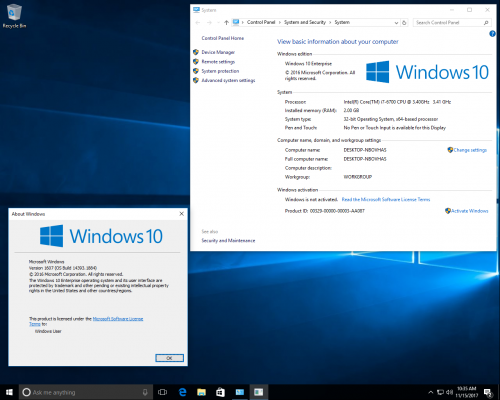Open the Windows Start menu
This screenshot has width=500, height=400.
point(9,392)
